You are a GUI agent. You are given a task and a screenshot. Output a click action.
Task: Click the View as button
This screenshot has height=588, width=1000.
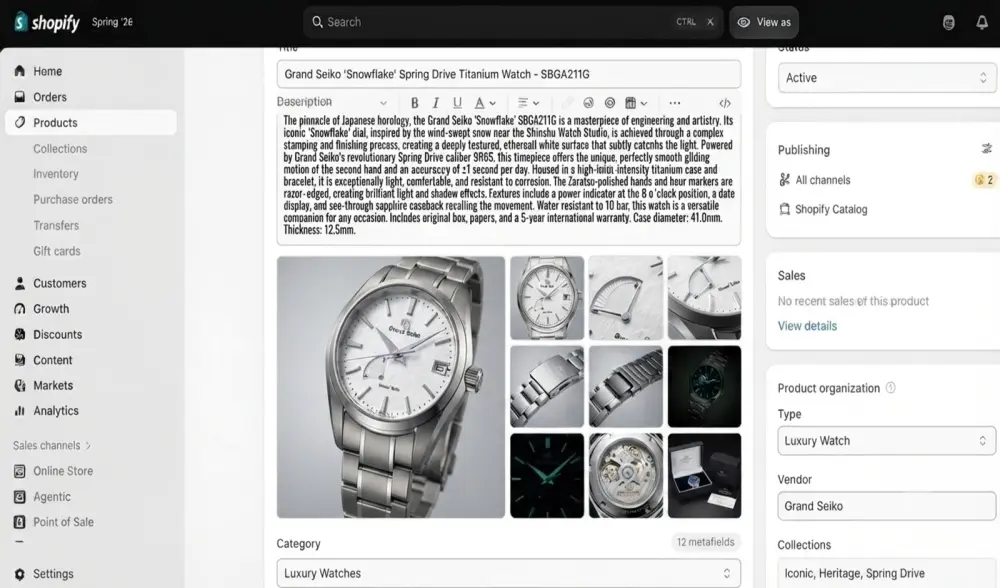(x=763, y=22)
